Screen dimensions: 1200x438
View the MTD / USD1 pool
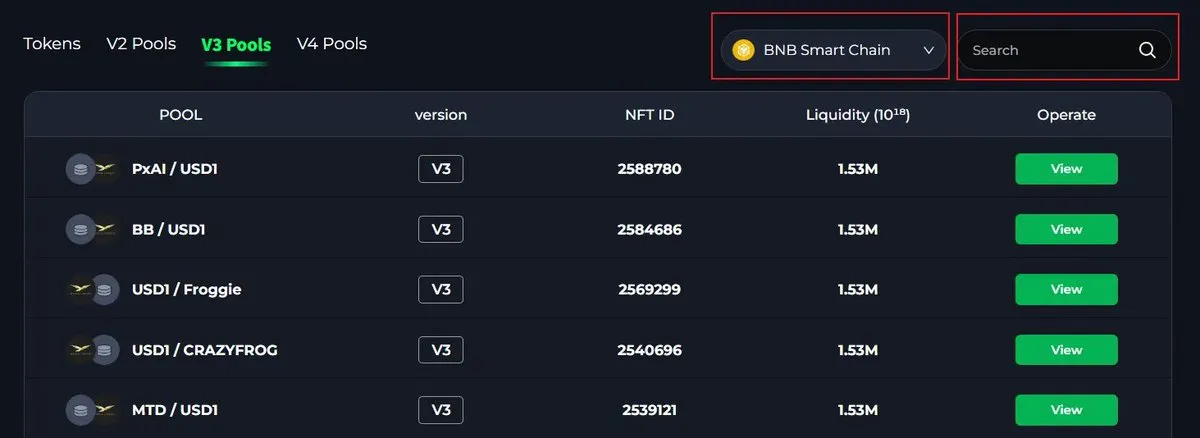(1066, 410)
